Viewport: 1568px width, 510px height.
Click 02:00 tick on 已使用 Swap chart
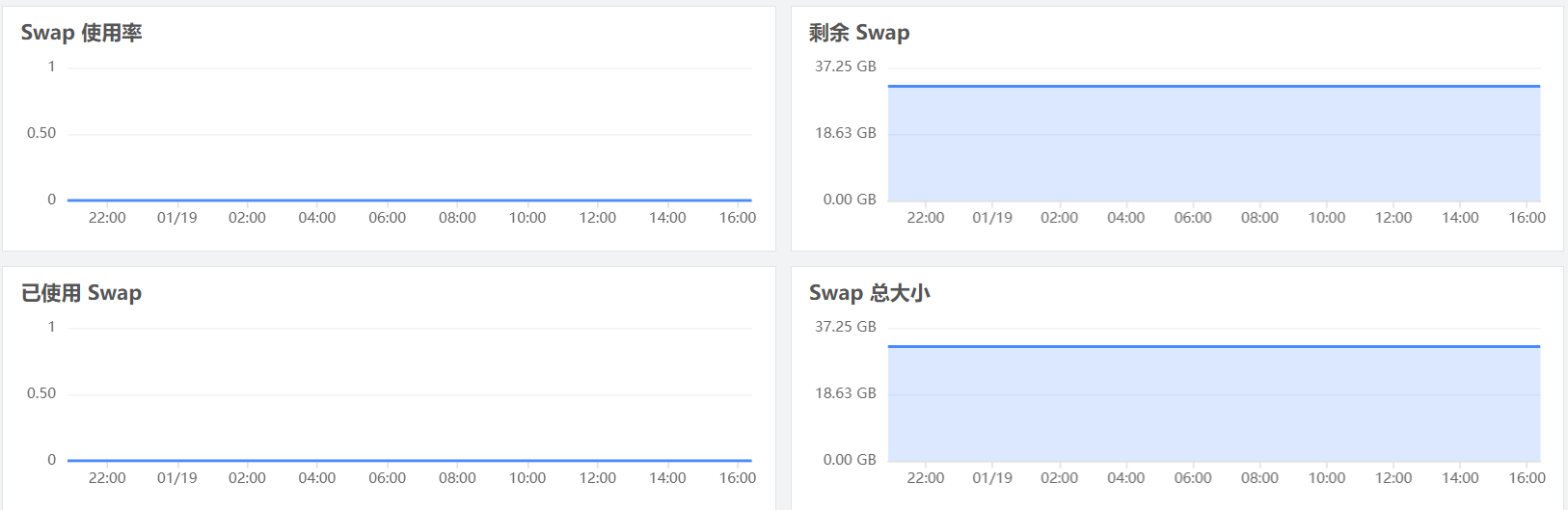tap(247, 478)
